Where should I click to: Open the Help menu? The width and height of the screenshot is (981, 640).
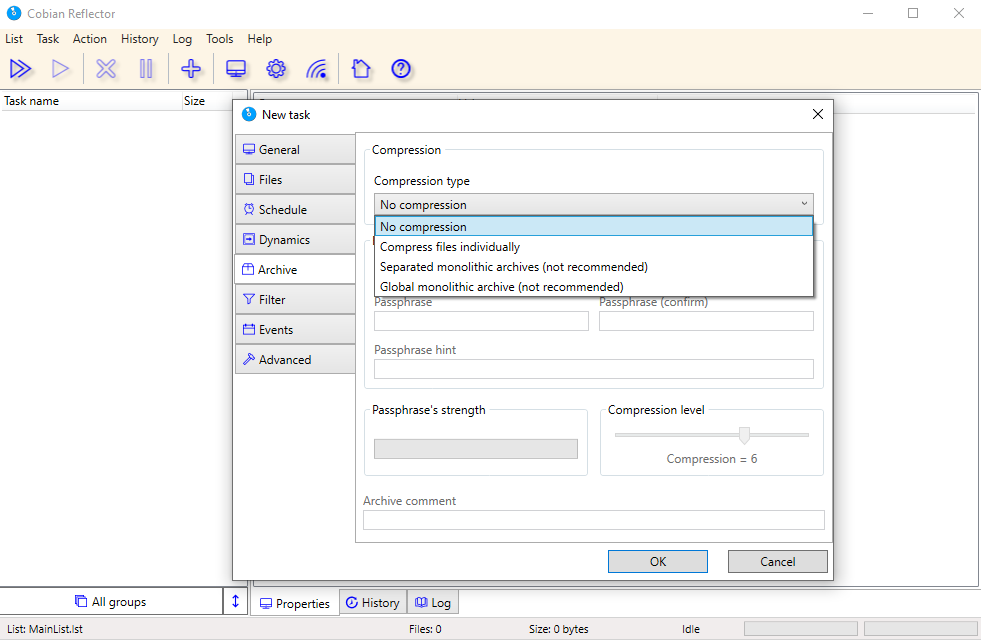(260, 39)
